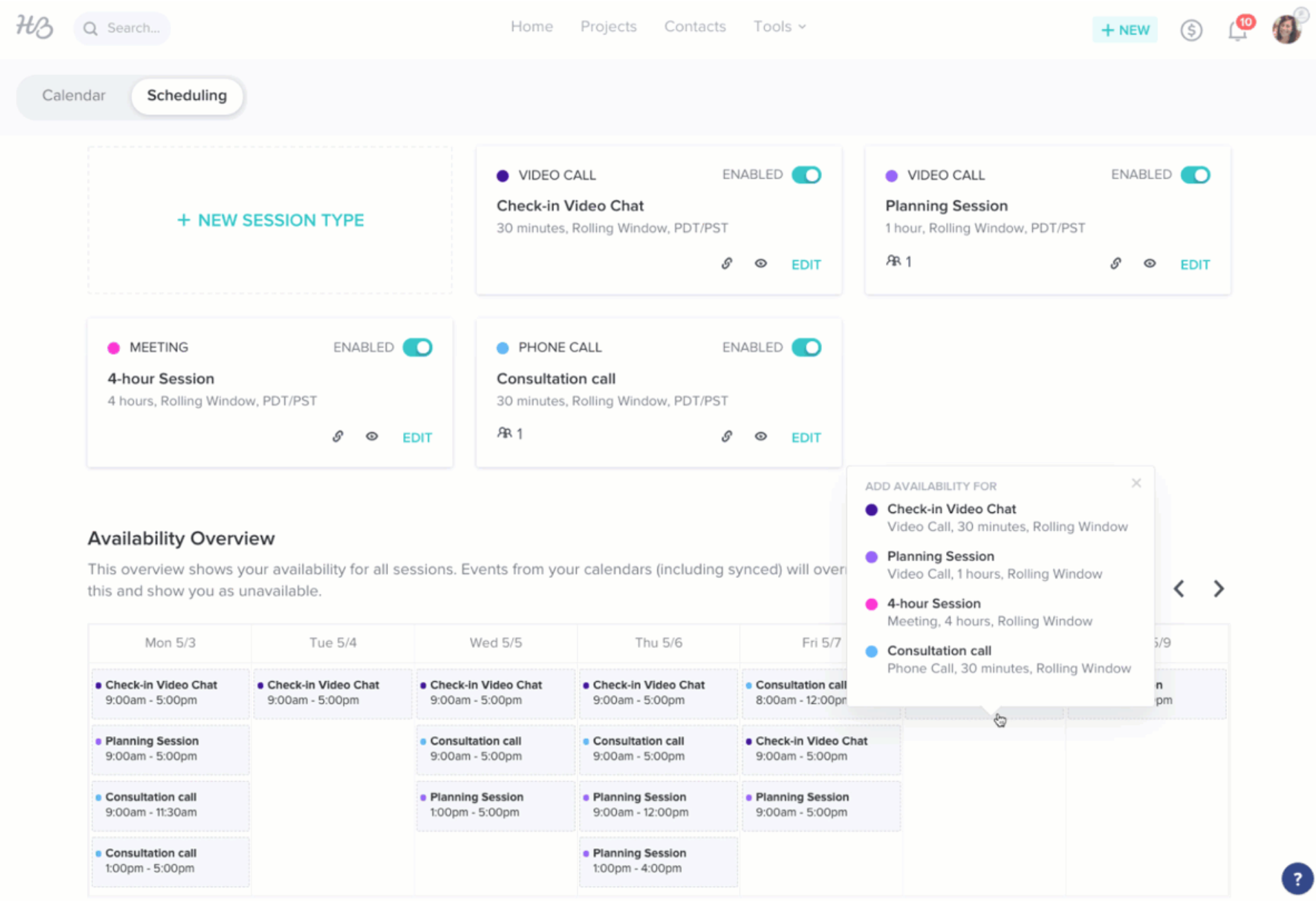Click the Search input field
The image size is (1316, 909).
(x=132, y=28)
